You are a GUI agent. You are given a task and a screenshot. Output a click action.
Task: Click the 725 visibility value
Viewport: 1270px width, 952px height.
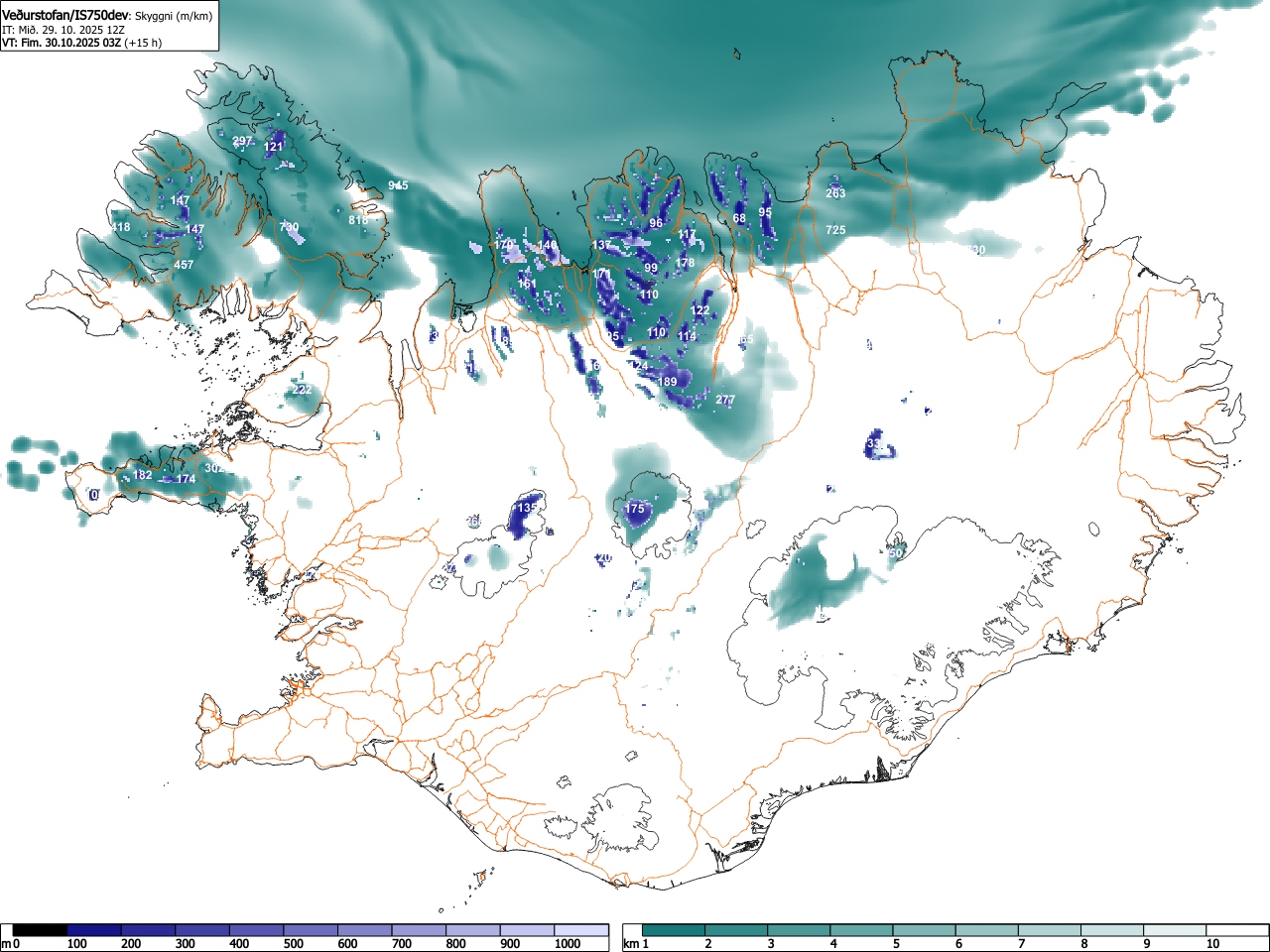tap(835, 230)
